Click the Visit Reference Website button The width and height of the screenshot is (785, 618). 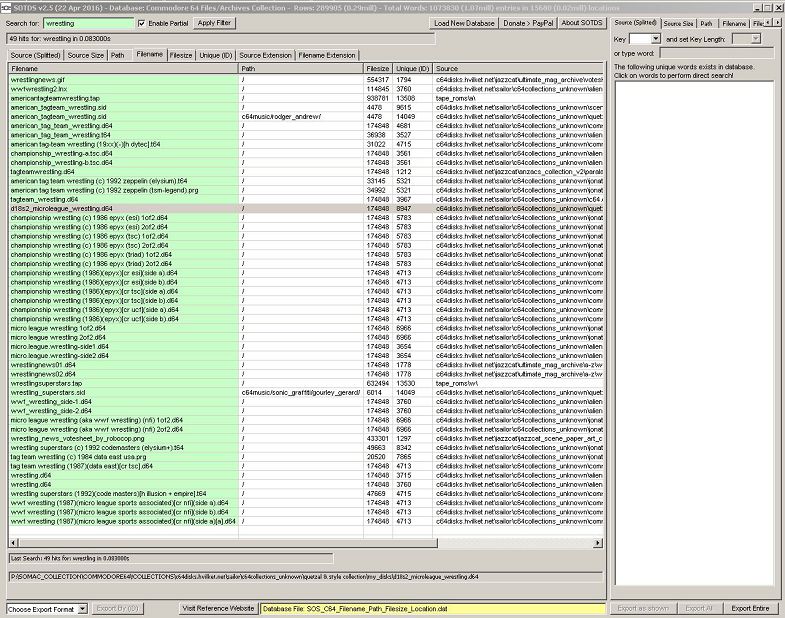click(x=218, y=608)
